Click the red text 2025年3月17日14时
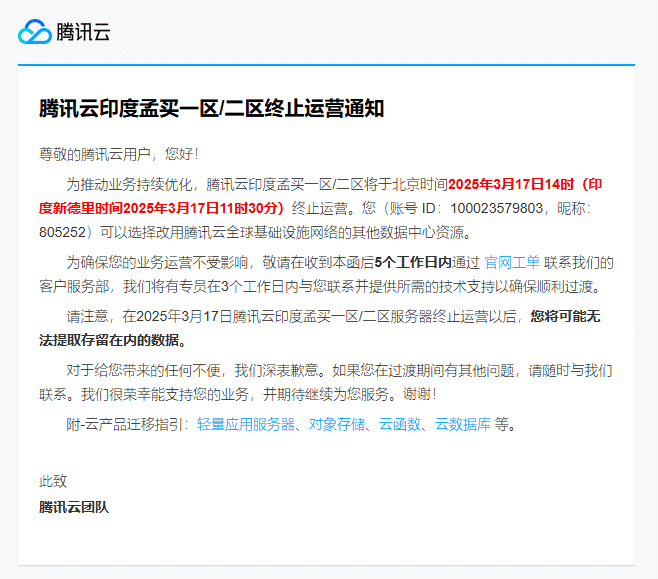The height and width of the screenshot is (579, 658). tap(511, 184)
